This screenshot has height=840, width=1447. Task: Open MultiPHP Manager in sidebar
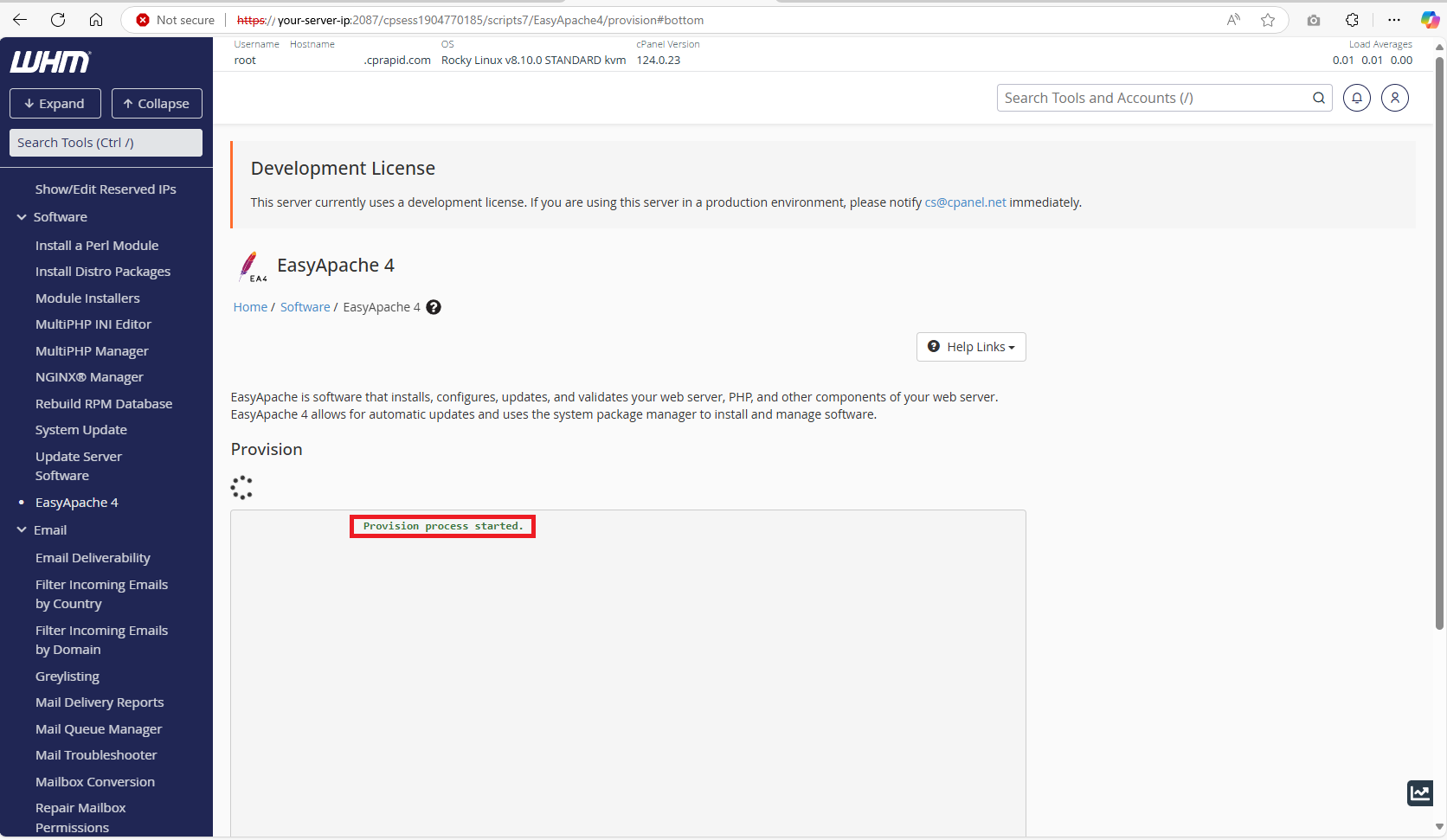coord(92,351)
